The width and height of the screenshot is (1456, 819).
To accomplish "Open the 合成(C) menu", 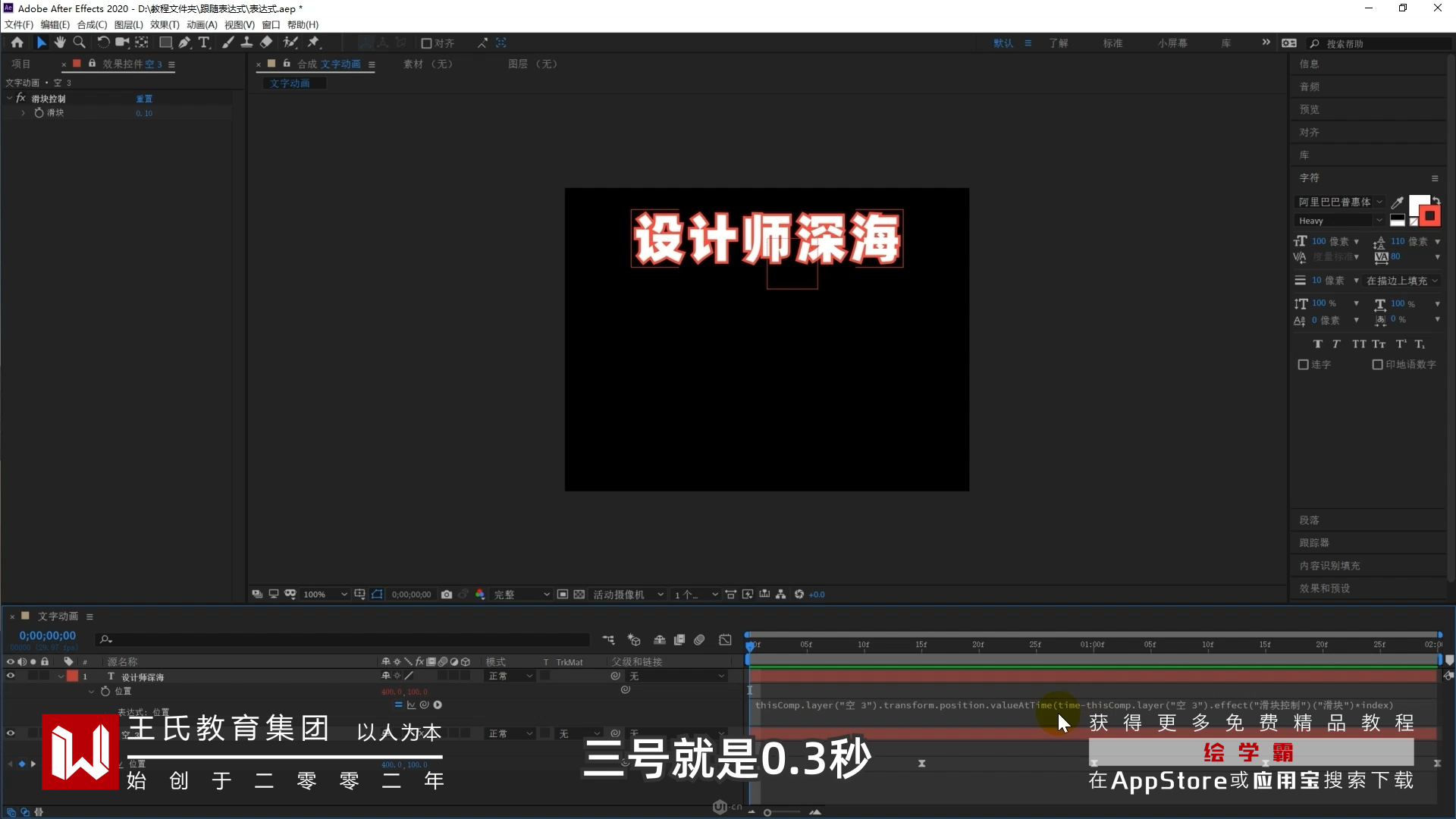I will pos(92,24).
